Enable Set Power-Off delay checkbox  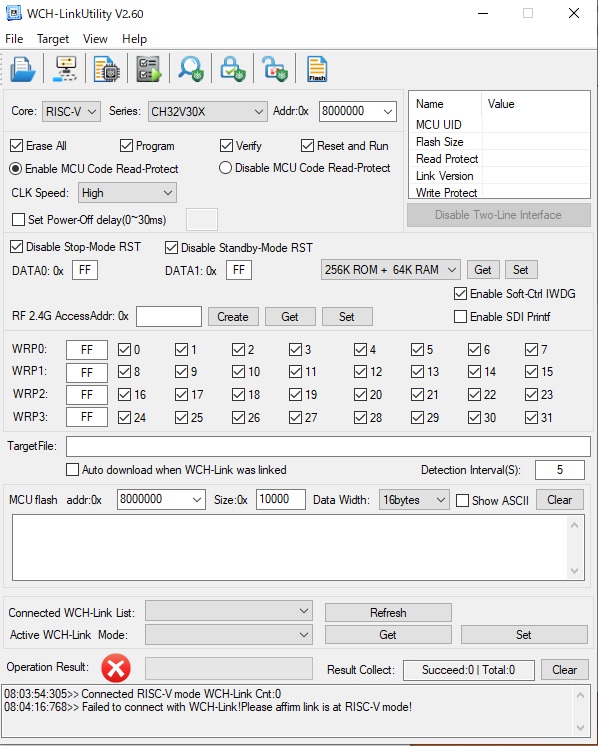19,219
